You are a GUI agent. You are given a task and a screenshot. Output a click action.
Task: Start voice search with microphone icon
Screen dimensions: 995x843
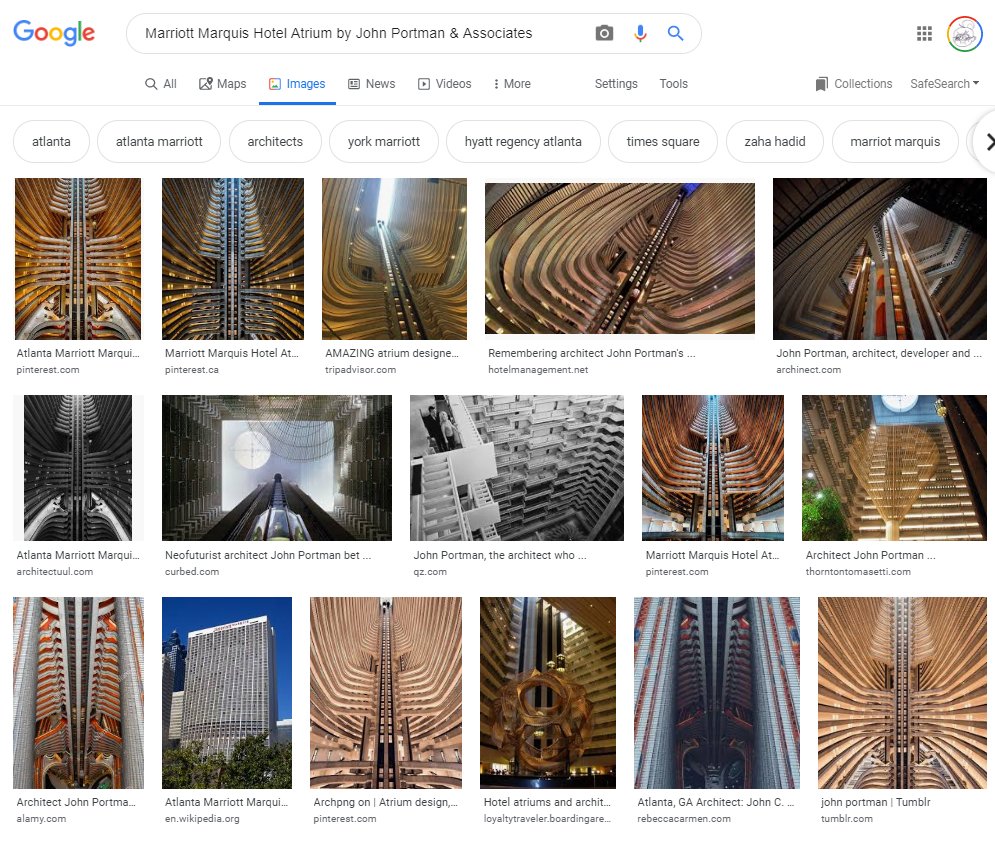pos(640,33)
